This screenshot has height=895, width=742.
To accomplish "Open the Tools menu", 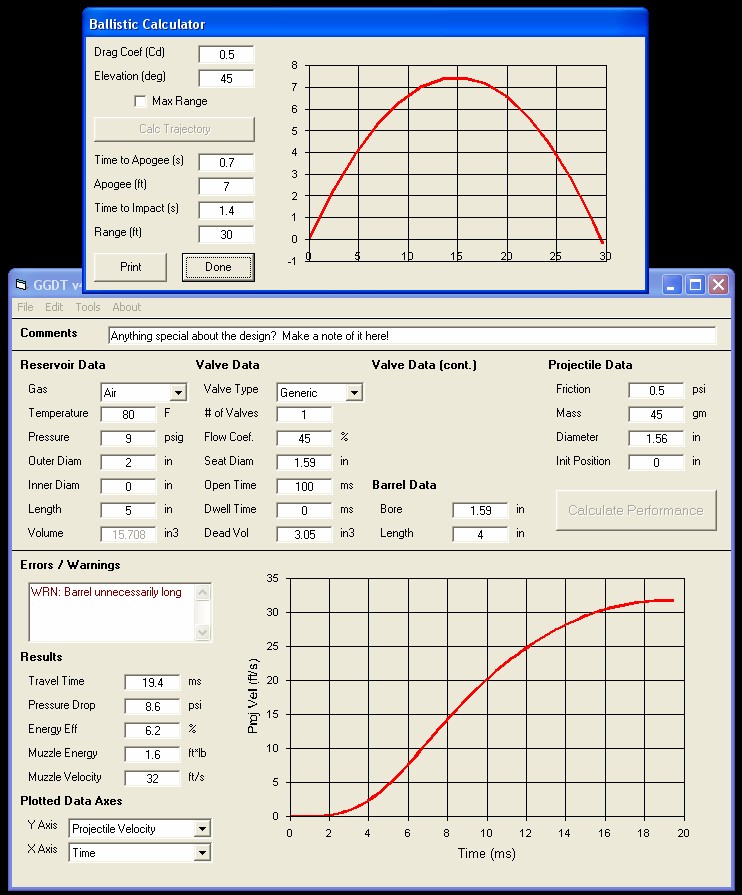I will 88,307.
